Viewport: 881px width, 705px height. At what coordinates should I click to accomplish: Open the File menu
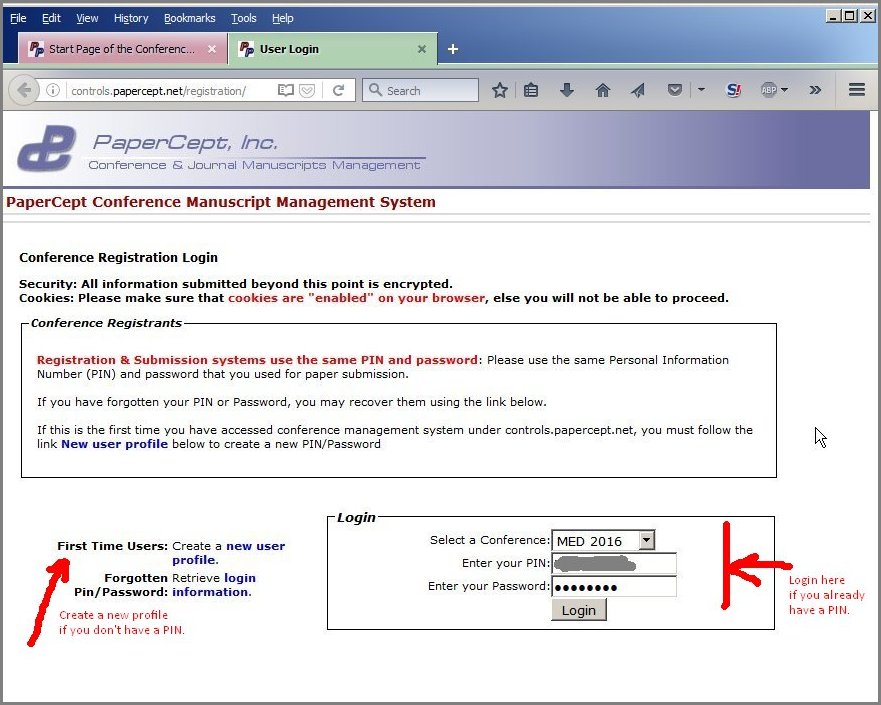click(18, 18)
